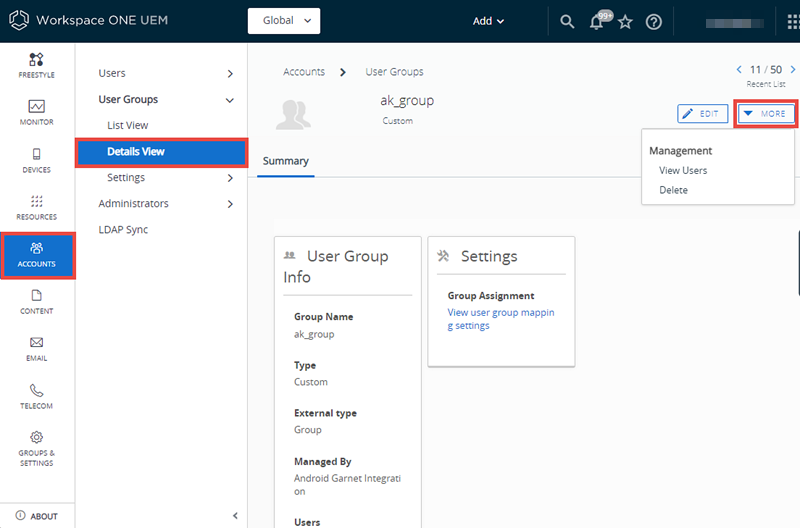
Task: Click the Managed By value Android Garnet Integration
Action: point(347,485)
